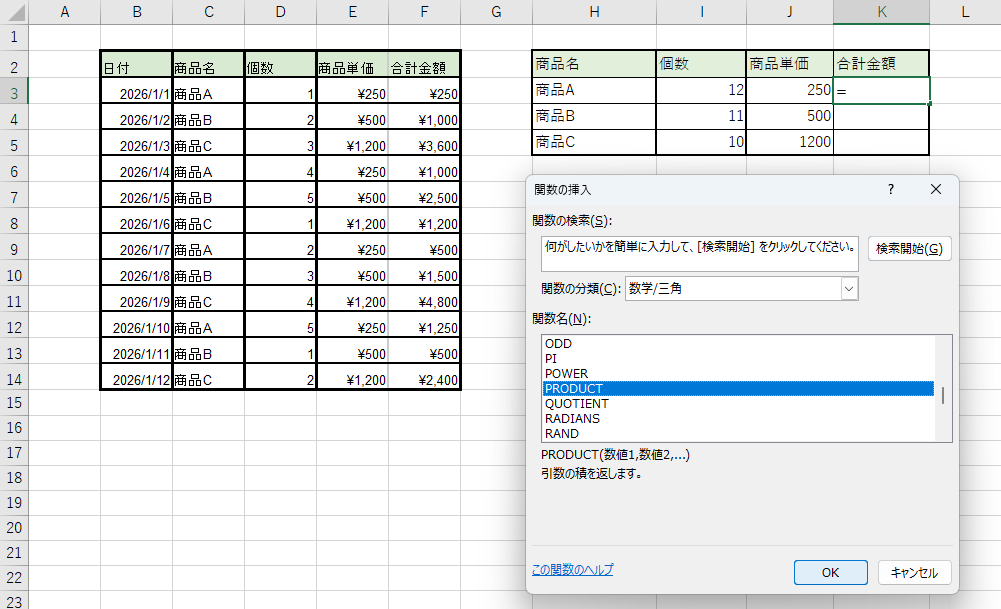Open the help link for this function
Screen dimensions: 1001x609
572,570
